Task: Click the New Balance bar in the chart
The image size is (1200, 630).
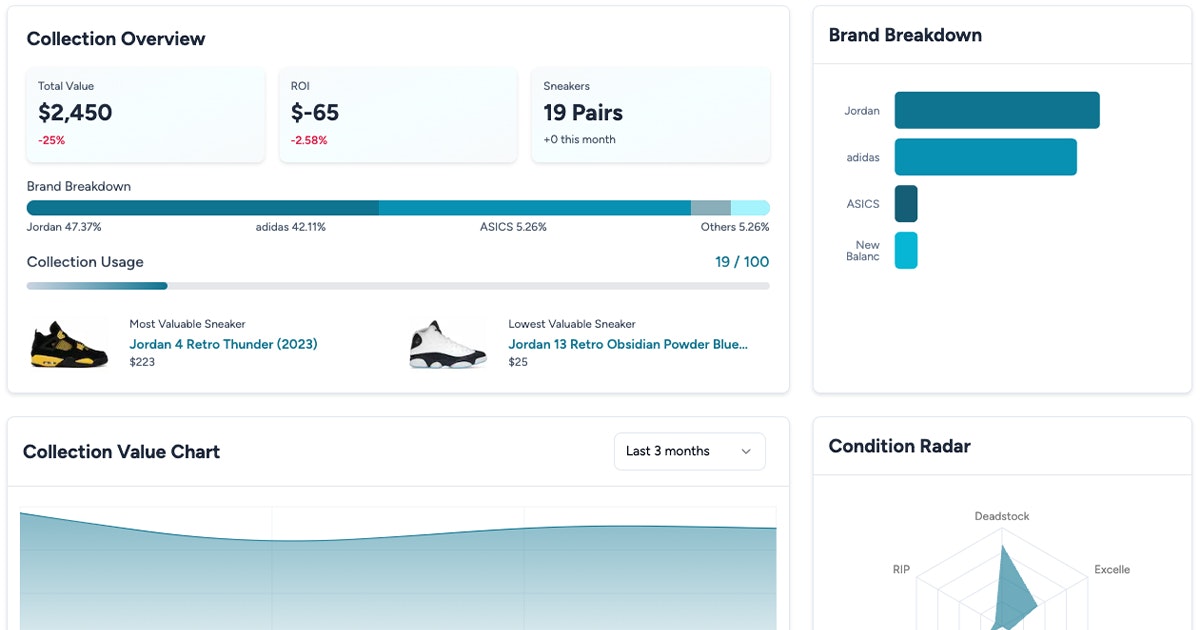Action: pos(906,250)
